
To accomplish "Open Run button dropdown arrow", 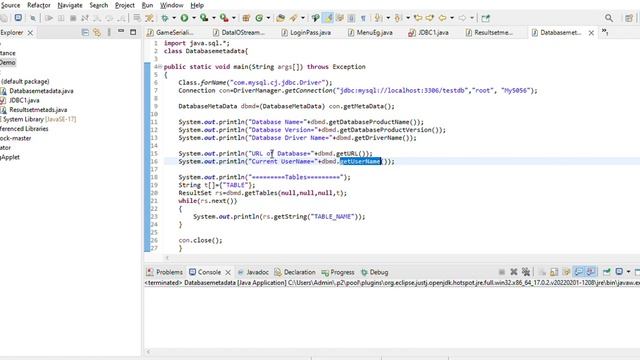I will point(194,18).
